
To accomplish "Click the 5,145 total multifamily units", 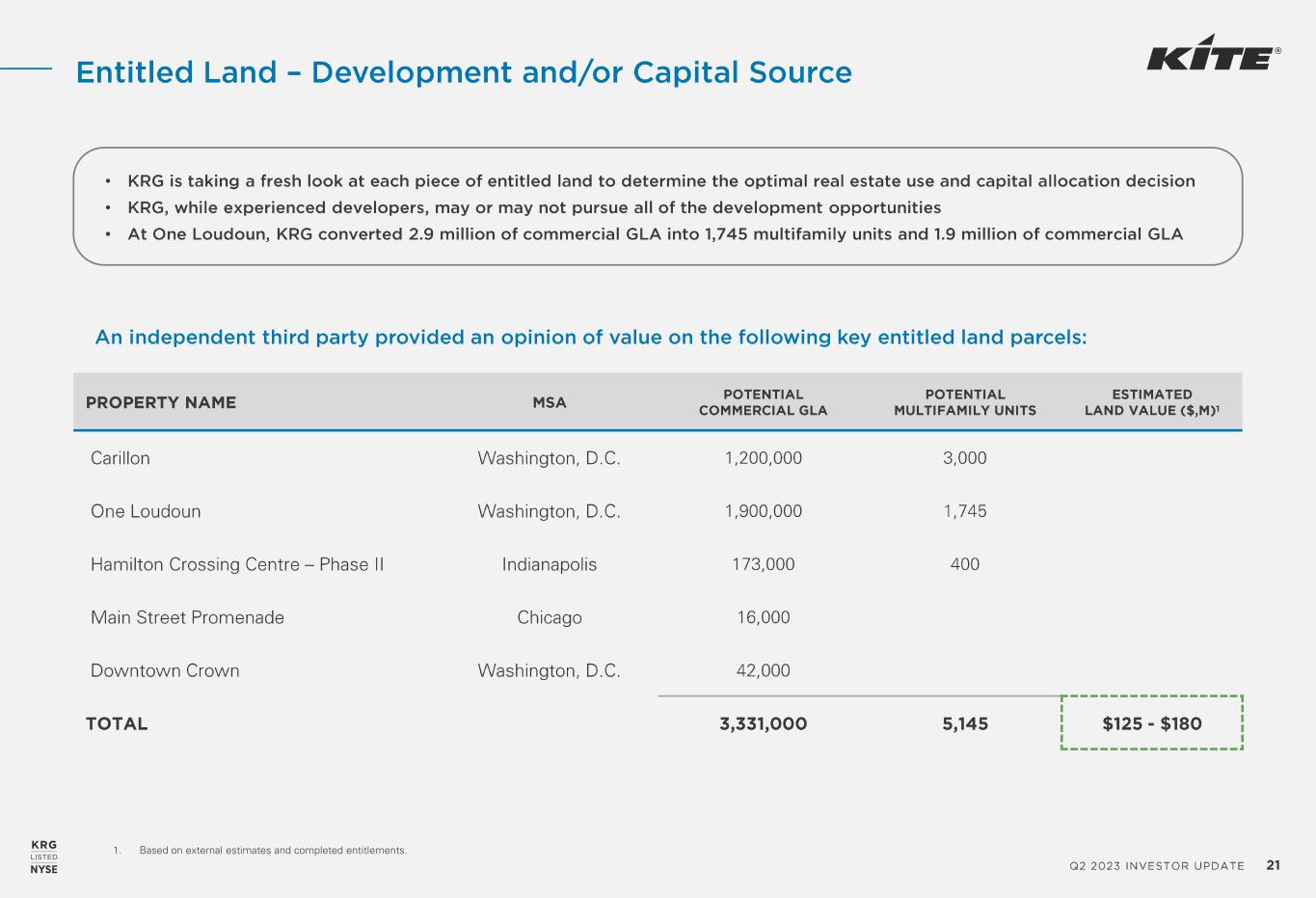I will coord(964,723).
